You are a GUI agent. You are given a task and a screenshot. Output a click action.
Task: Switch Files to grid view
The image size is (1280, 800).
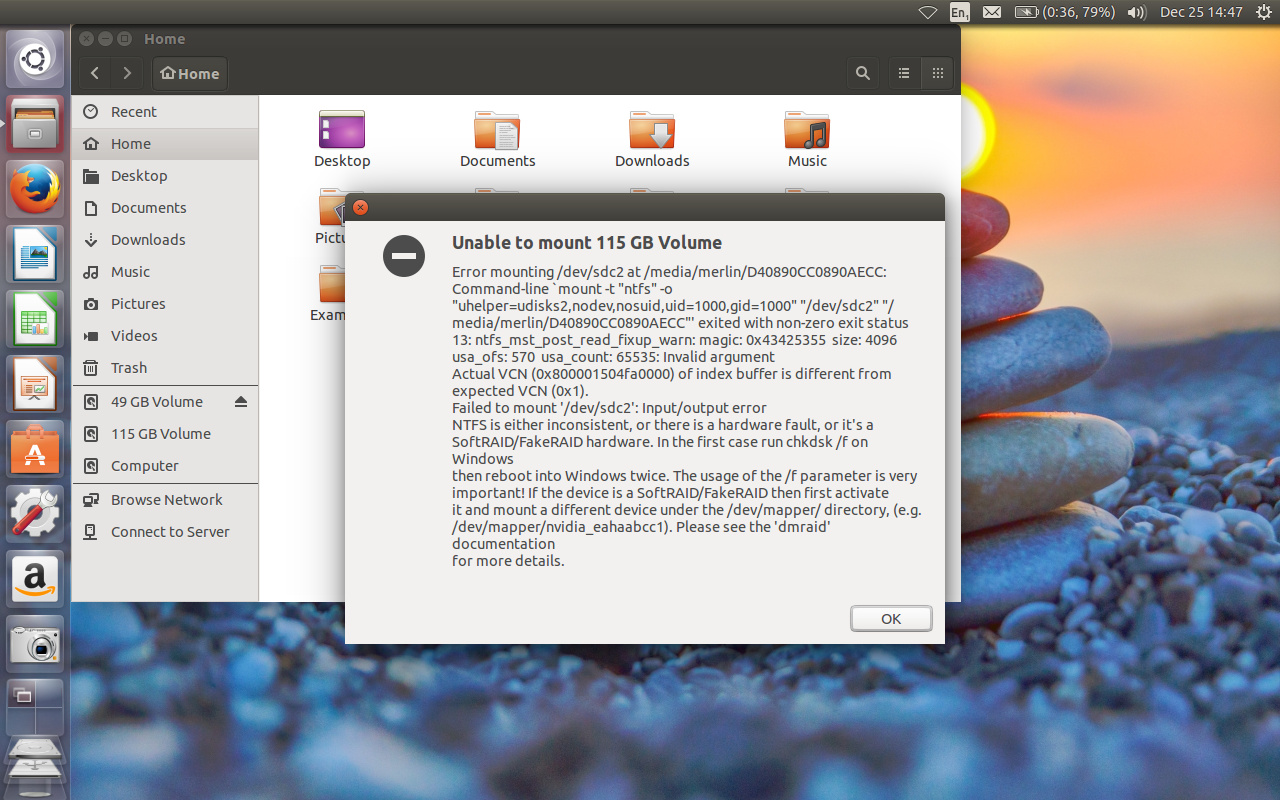coord(937,73)
